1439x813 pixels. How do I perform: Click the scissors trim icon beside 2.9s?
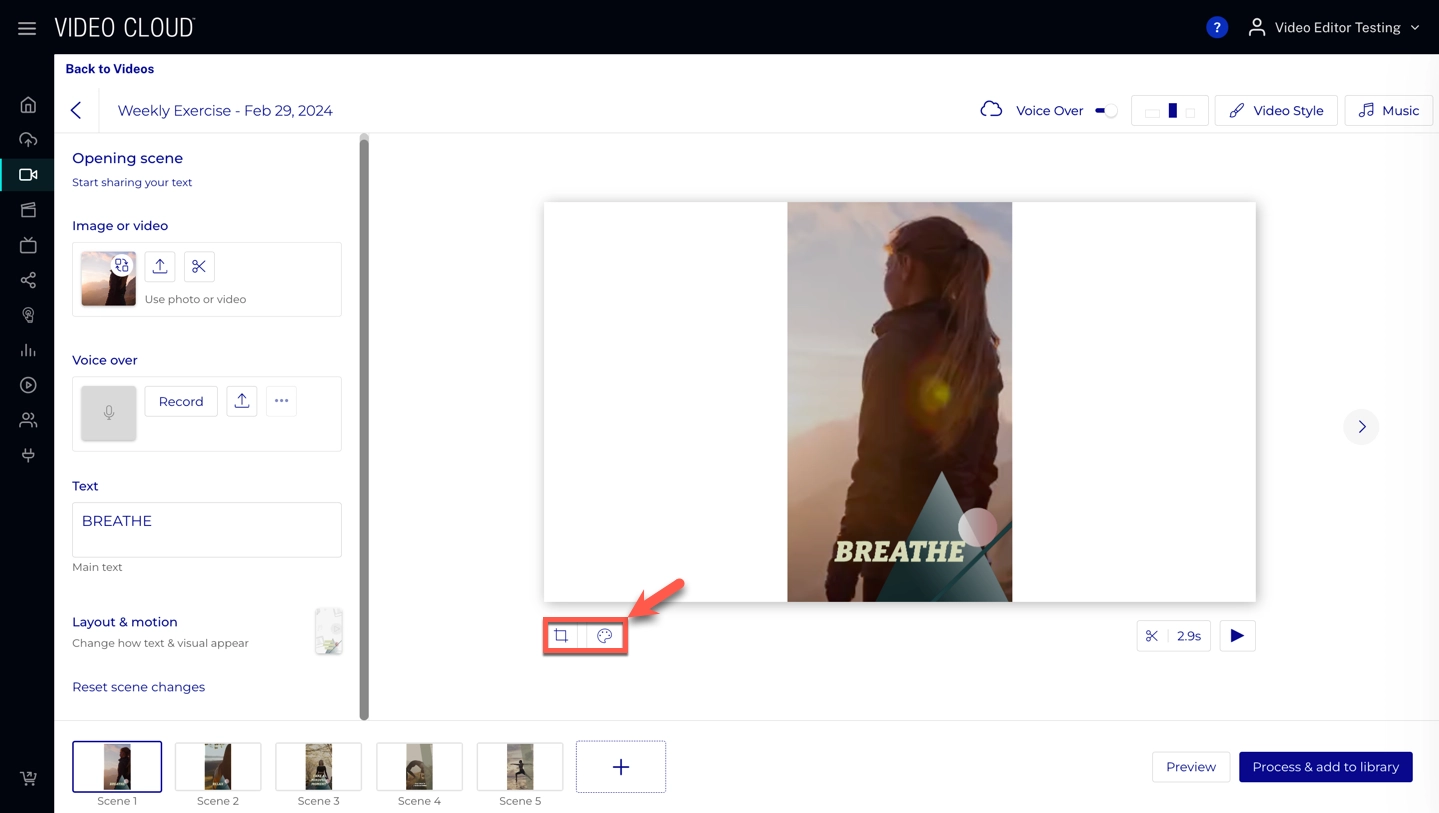click(x=1152, y=636)
